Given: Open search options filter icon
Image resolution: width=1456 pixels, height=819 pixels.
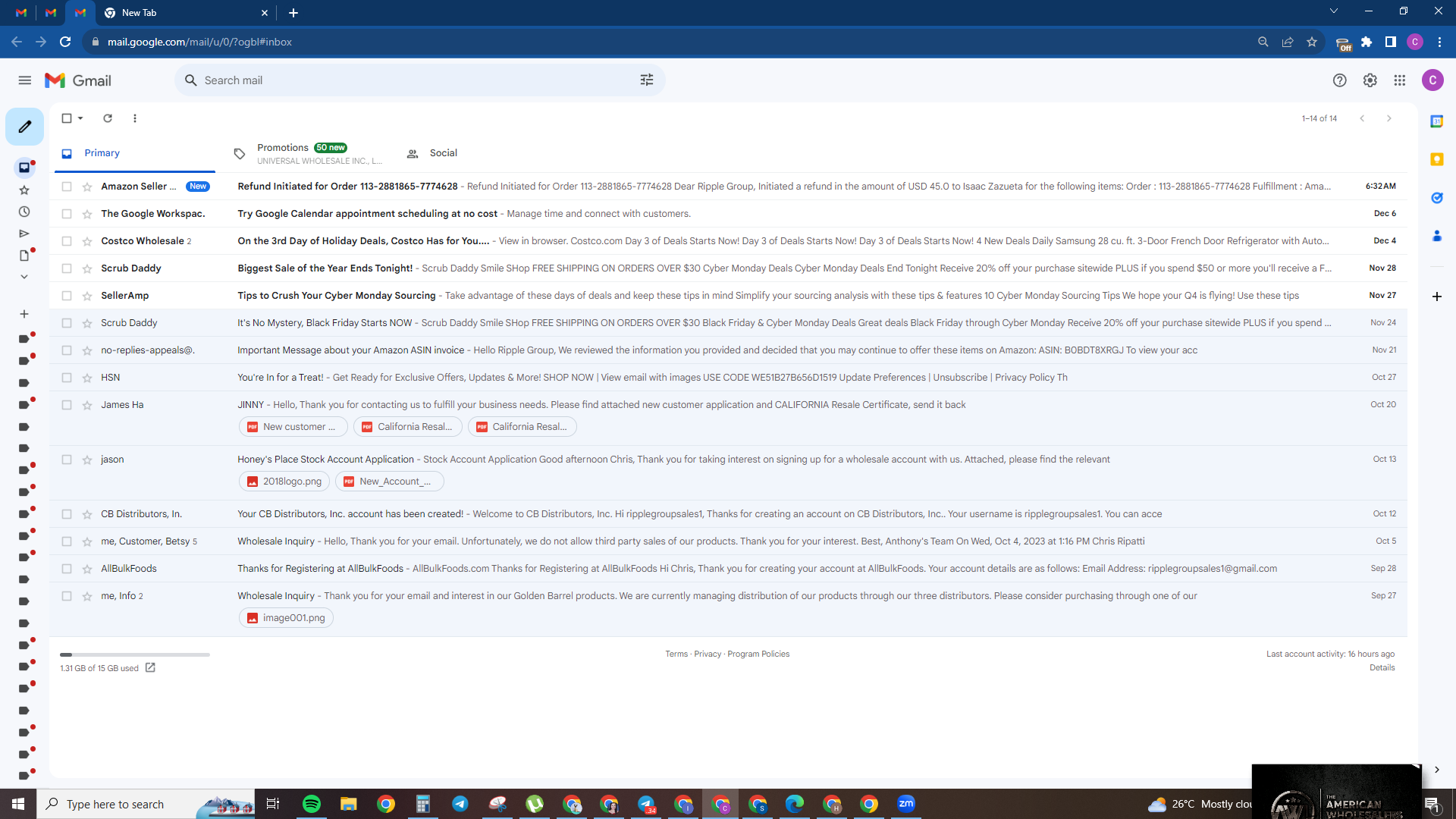Looking at the screenshot, I should [x=647, y=80].
